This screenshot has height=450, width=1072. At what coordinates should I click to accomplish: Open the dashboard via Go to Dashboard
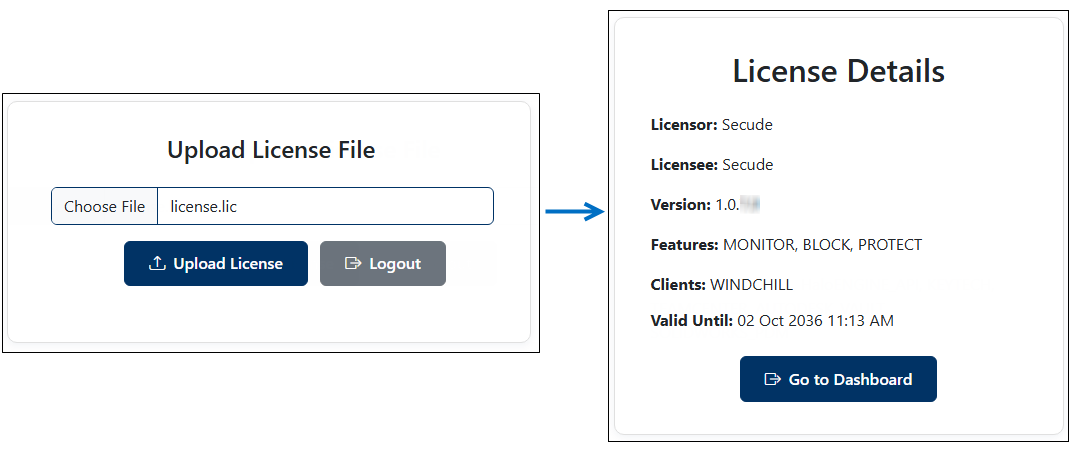coord(838,379)
